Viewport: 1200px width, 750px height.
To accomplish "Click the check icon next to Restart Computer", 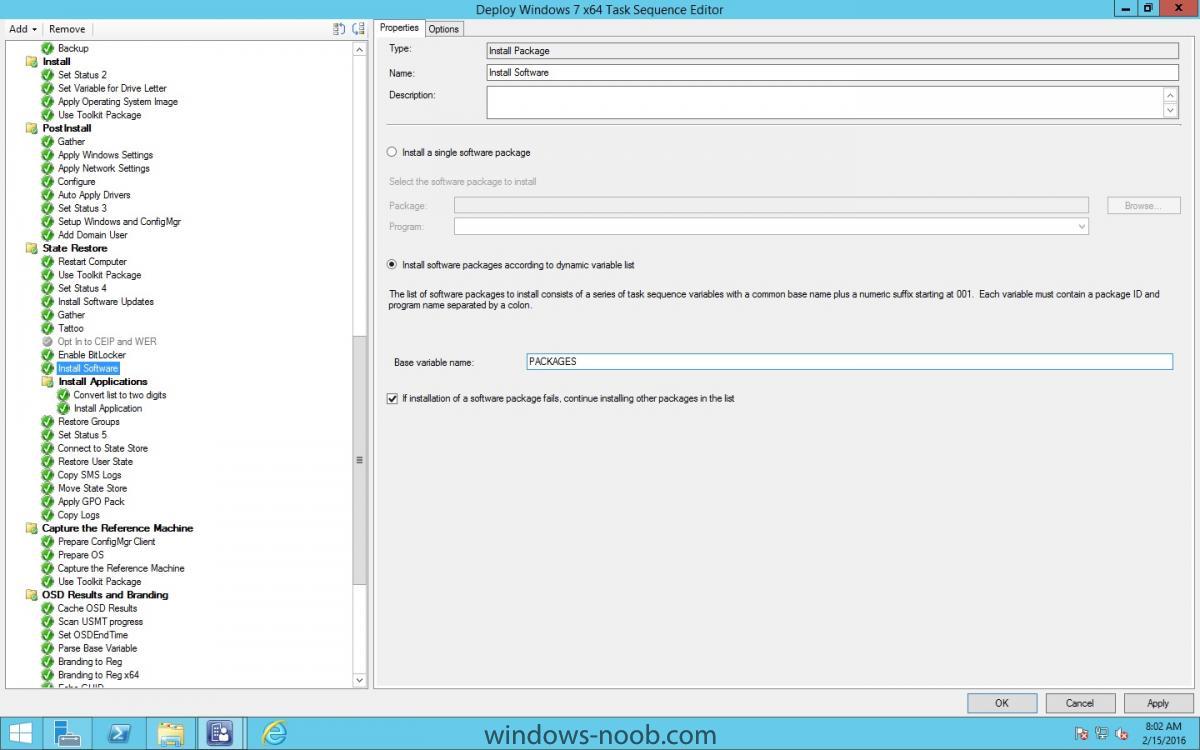I will [x=47, y=262].
